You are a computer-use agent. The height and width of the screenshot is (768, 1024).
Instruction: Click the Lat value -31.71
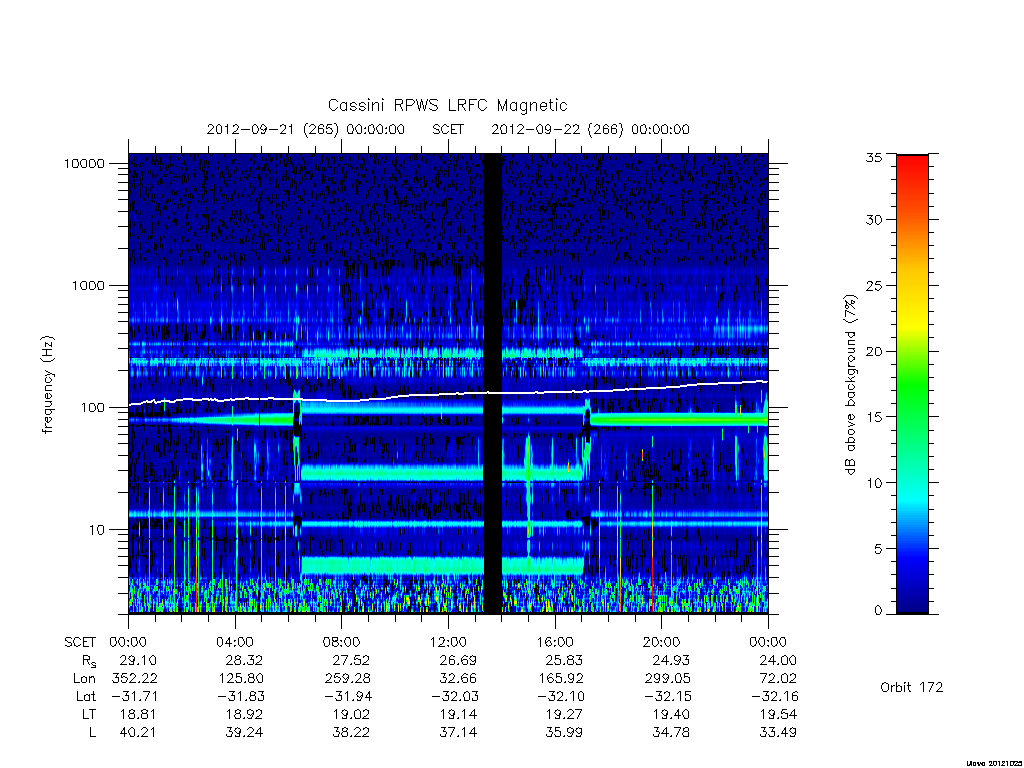click(x=133, y=696)
